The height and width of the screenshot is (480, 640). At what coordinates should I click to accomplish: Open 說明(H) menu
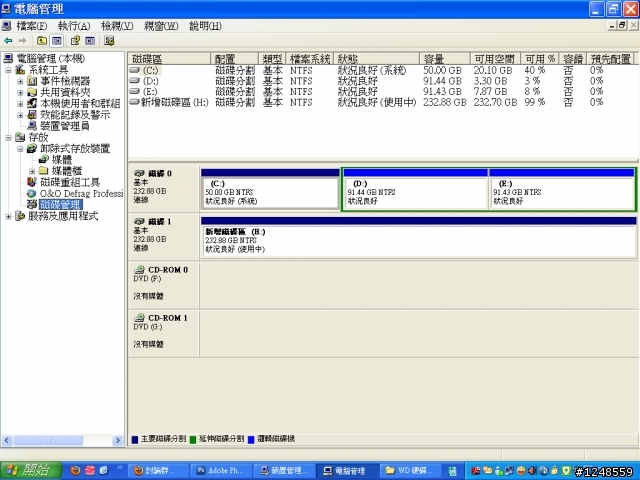(x=205, y=26)
